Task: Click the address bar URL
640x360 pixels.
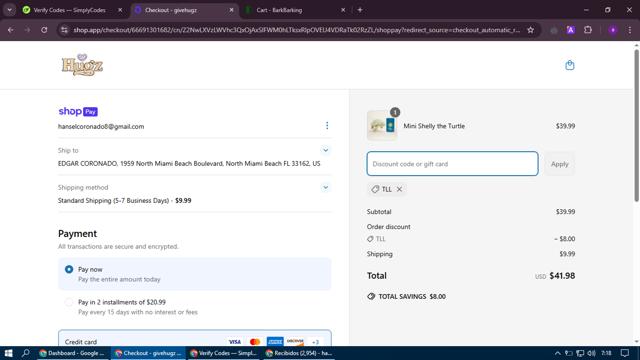Action: (296, 30)
